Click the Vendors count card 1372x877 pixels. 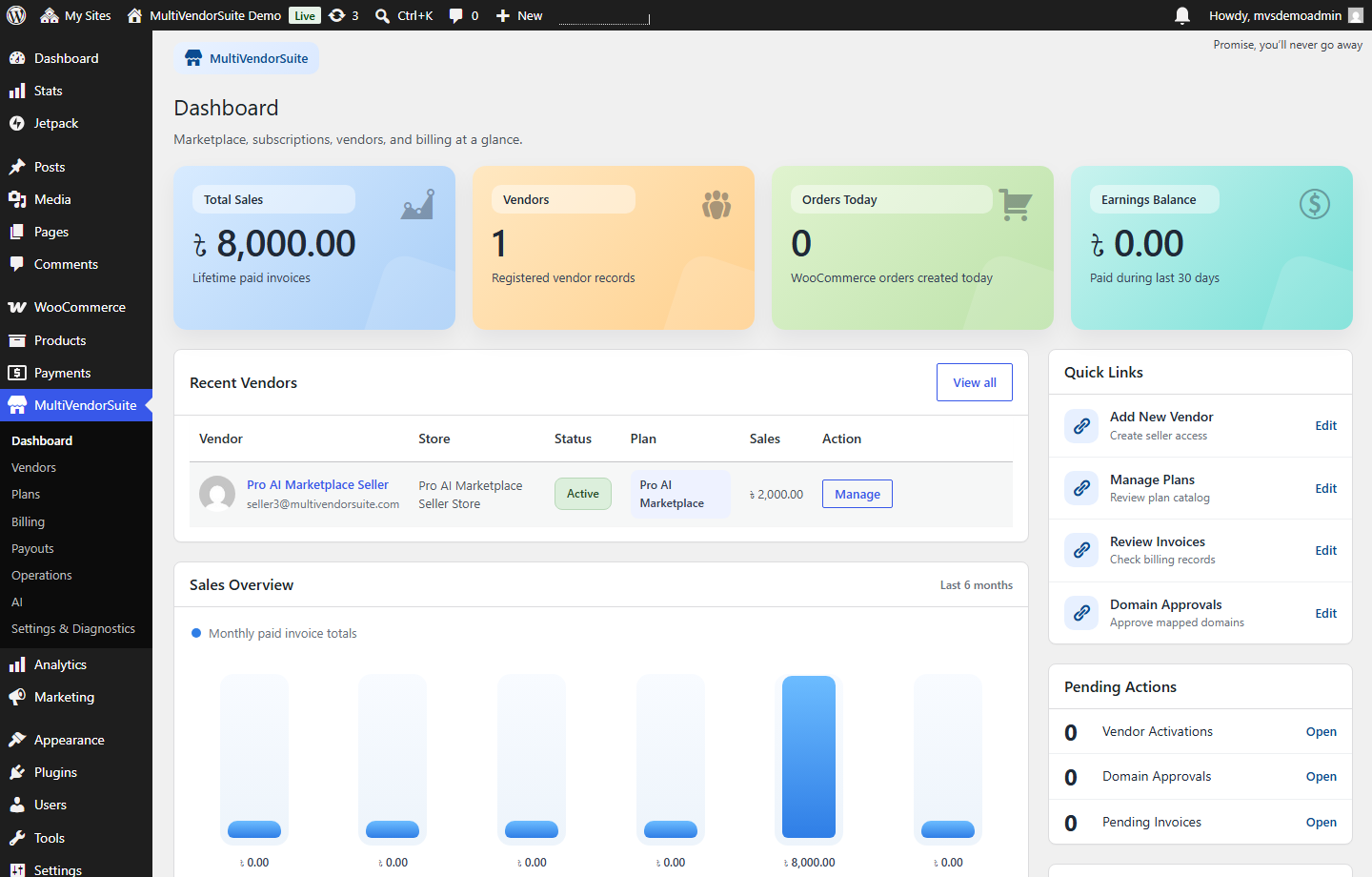pyautogui.click(x=614, y=248)
